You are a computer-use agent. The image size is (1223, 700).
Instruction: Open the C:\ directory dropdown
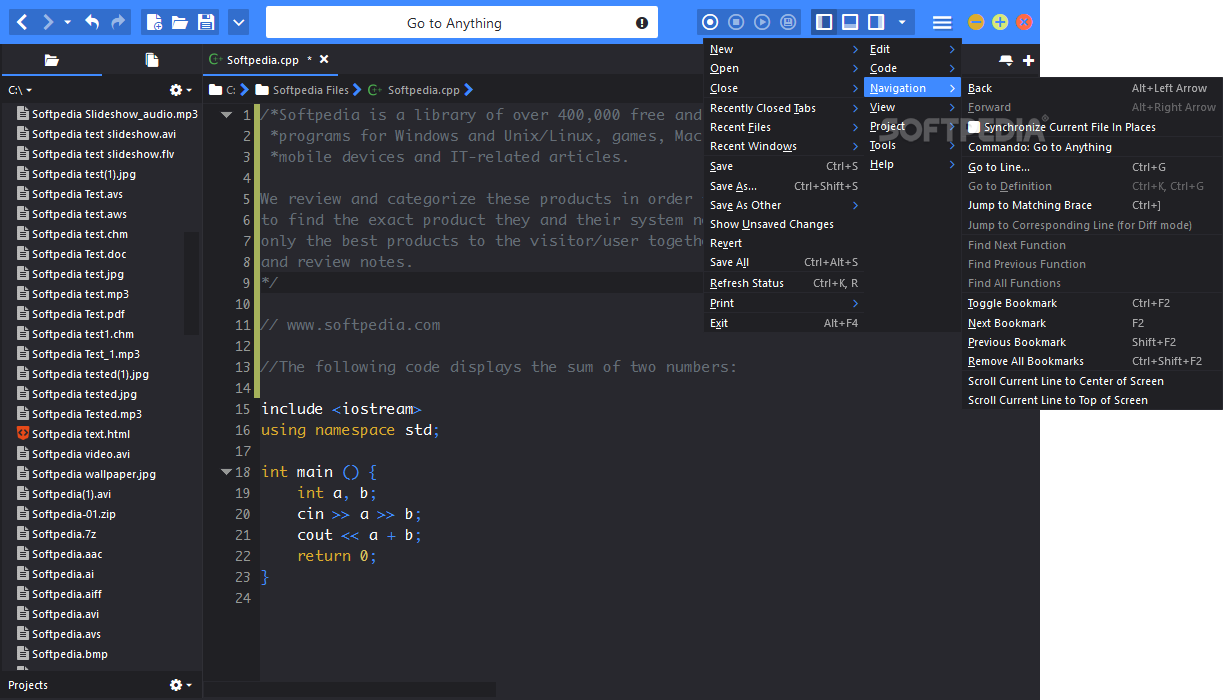(x=20, y=90)
